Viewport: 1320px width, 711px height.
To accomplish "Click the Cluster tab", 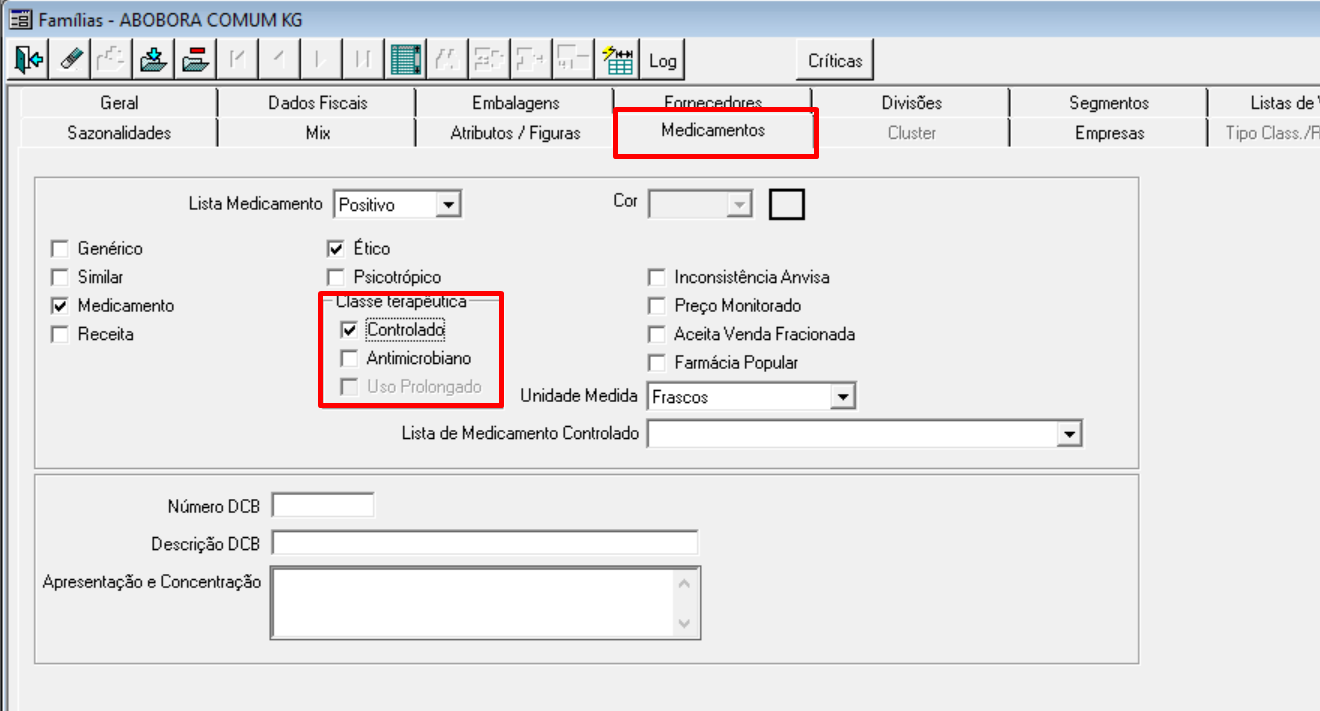I will click(x=911, y=133).
